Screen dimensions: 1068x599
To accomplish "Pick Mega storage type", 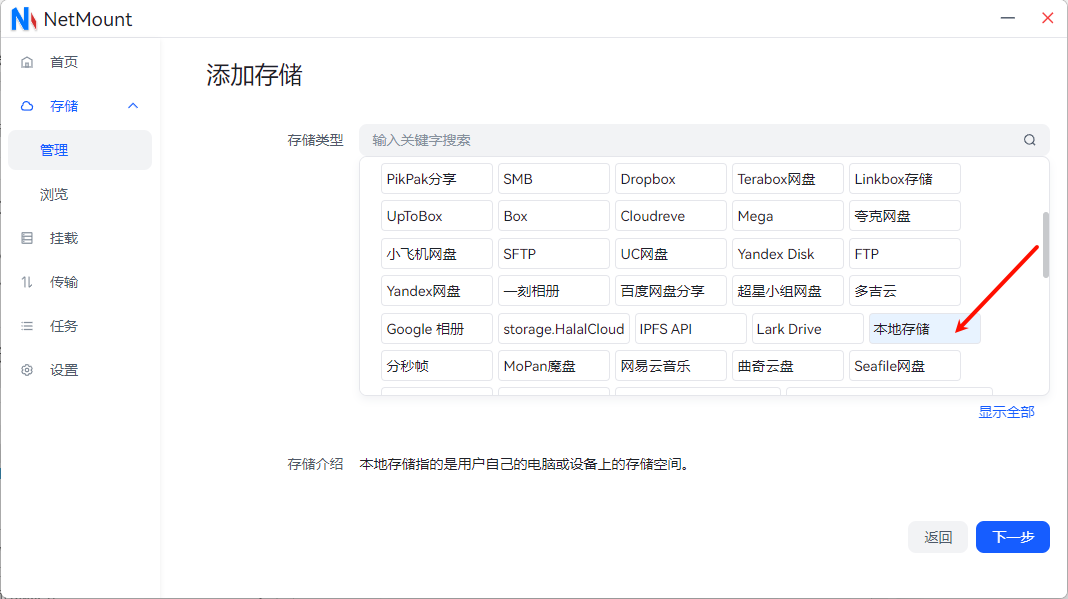I will (788, 216).
